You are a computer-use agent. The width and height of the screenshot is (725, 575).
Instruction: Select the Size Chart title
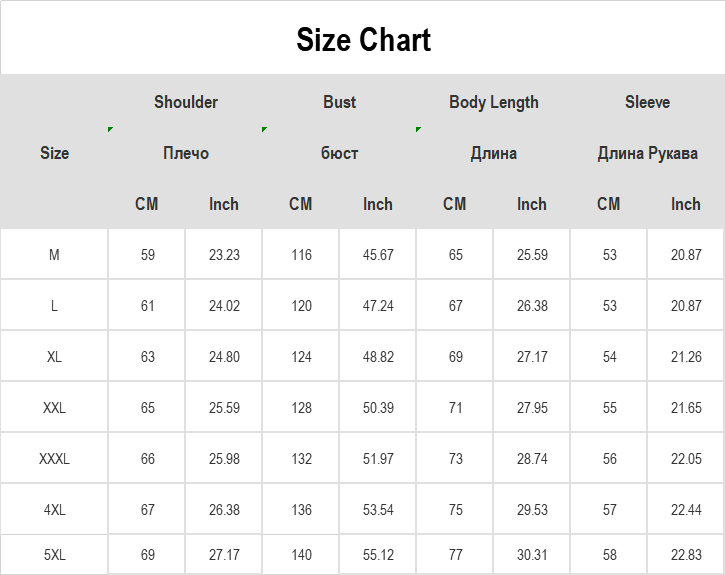[x=363, y=39]
